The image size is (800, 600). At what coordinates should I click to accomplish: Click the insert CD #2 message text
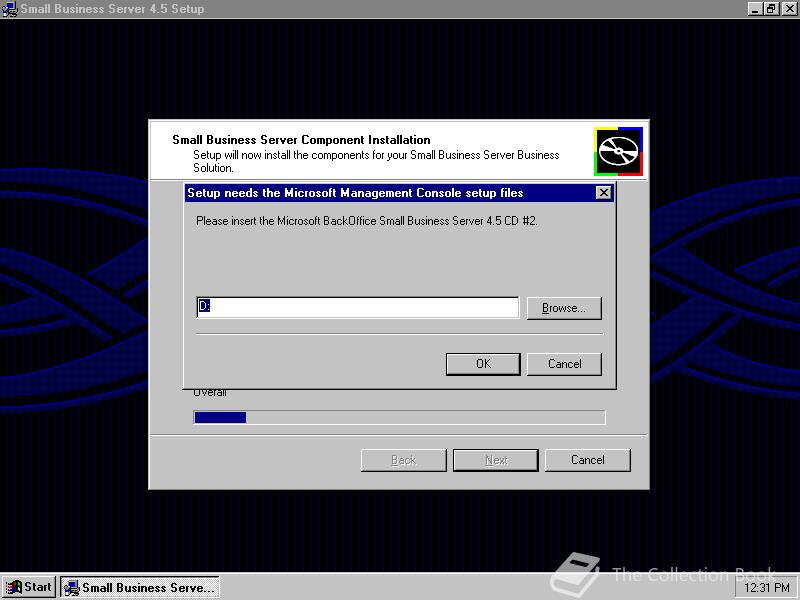click(367, 221)
